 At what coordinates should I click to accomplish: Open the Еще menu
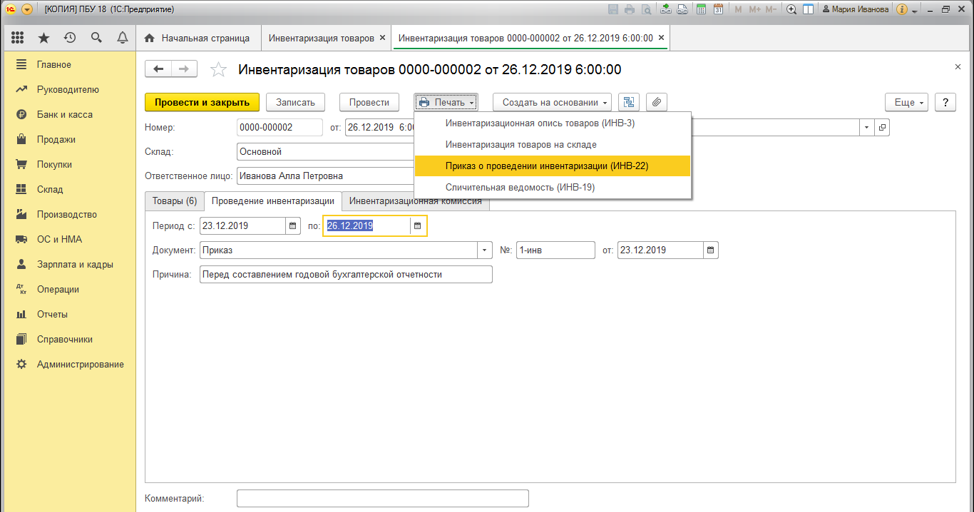[x=907, y=102]
